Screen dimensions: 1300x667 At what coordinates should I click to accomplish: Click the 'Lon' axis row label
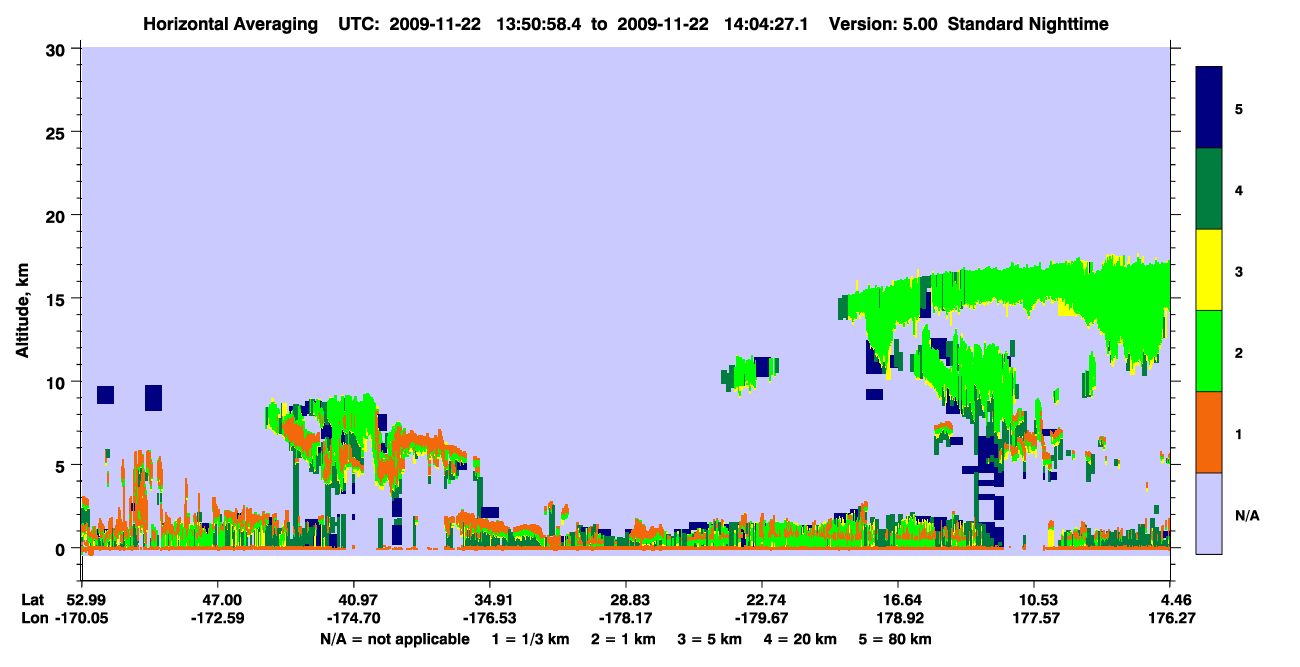pos(34,619)
